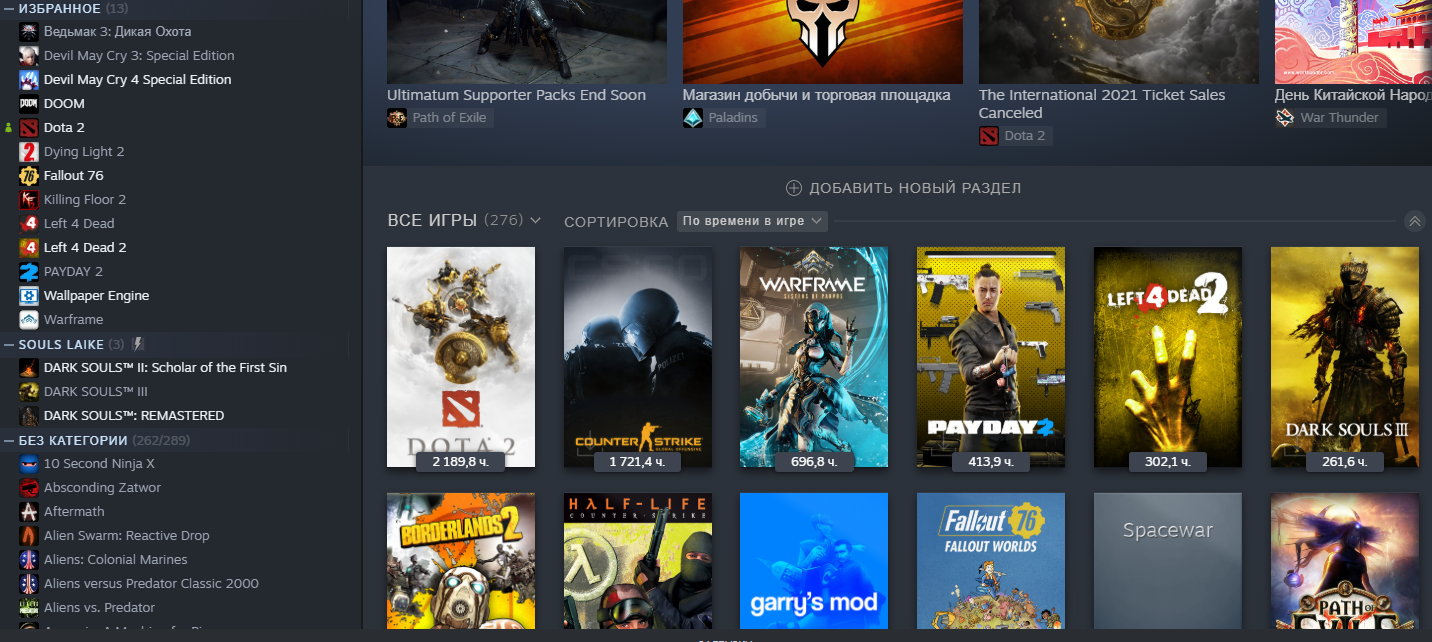Open the Dota 2 cover with 2 189,8 ч.
The width and height of the screenshot is (1432, 642).
[461, 357]
